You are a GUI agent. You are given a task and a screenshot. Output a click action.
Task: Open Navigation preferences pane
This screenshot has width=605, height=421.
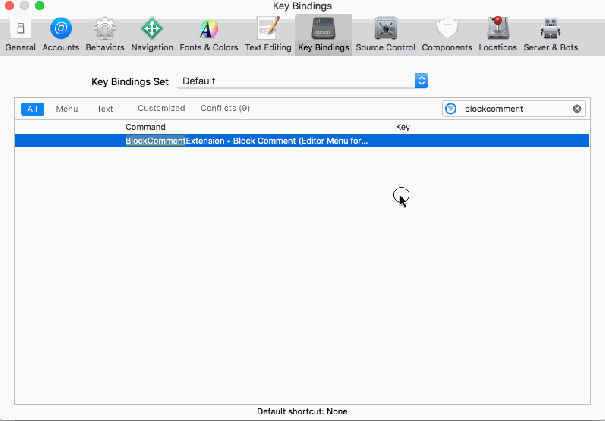(x=152, y=33)
